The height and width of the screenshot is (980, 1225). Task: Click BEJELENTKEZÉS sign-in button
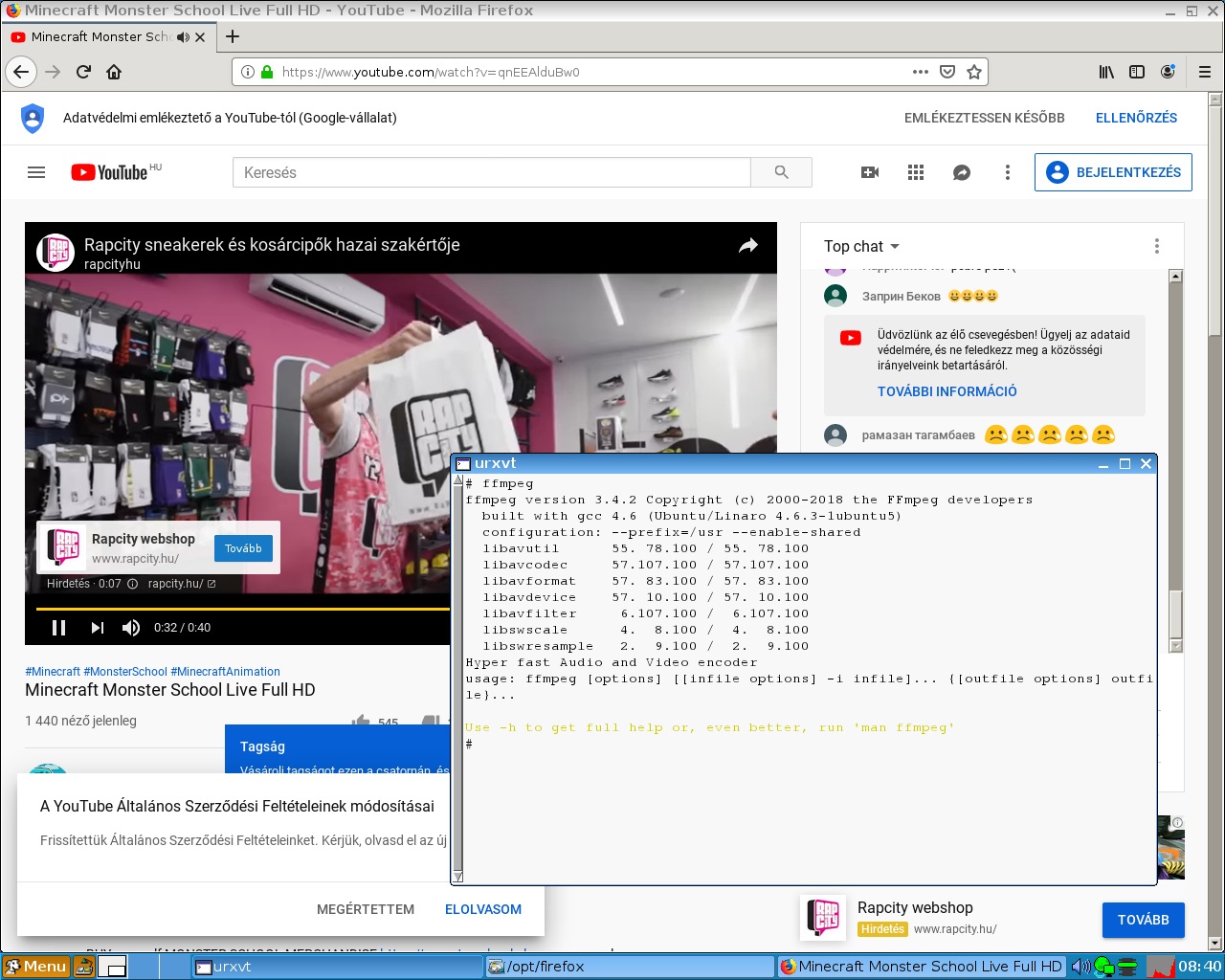1113,172
